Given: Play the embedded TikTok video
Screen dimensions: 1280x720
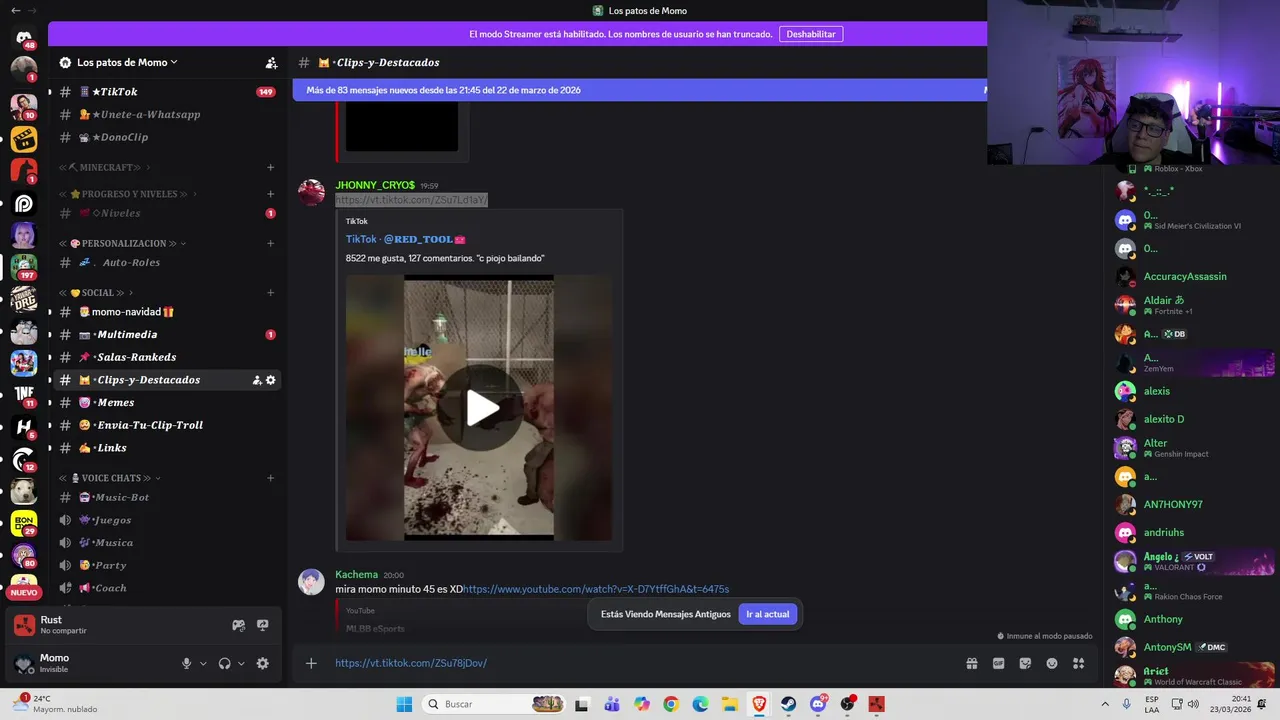Looking at the screenshot, I should [483, 408].
